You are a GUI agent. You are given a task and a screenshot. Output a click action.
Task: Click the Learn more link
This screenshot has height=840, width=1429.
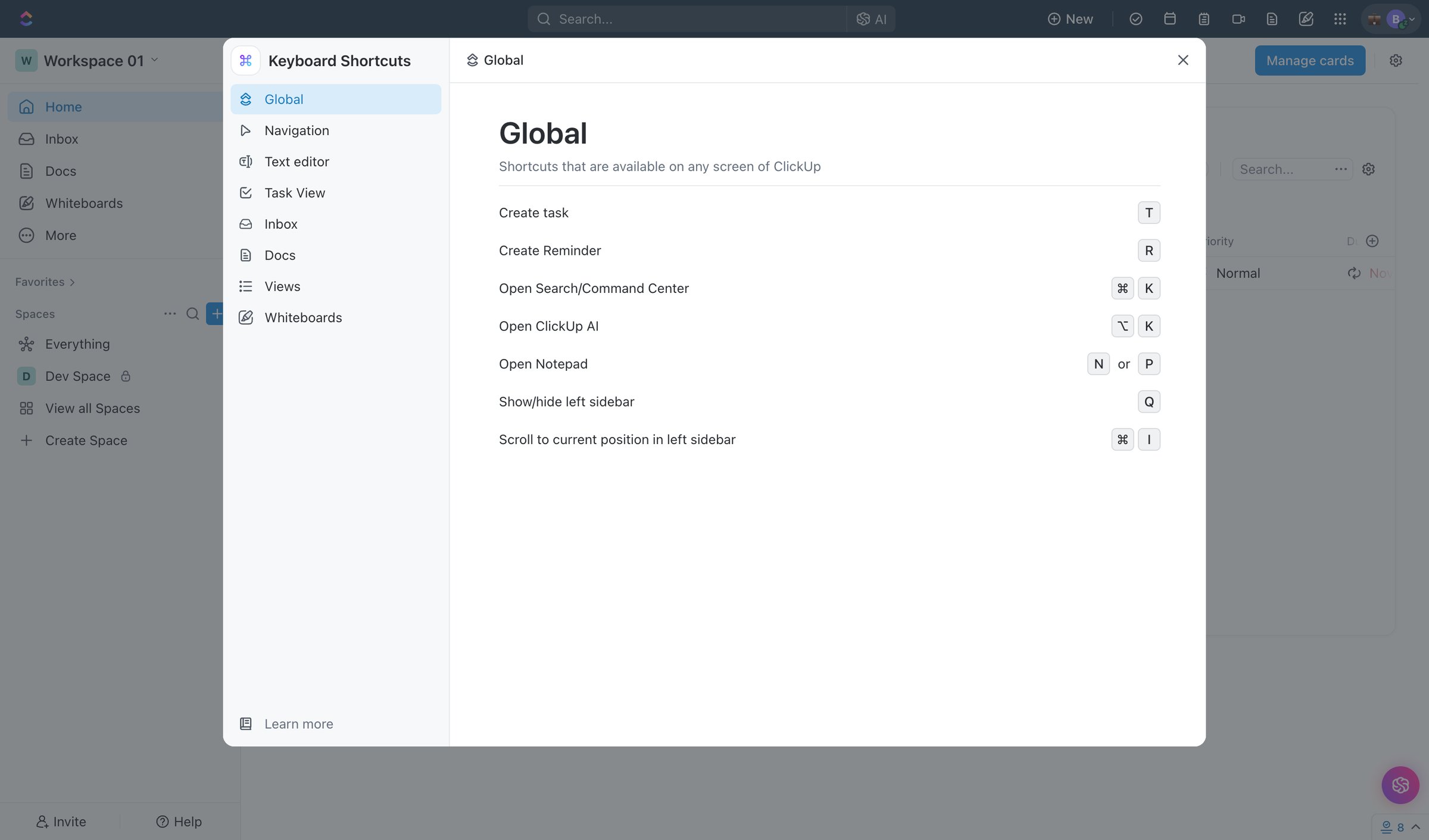[x=298, y=724]
